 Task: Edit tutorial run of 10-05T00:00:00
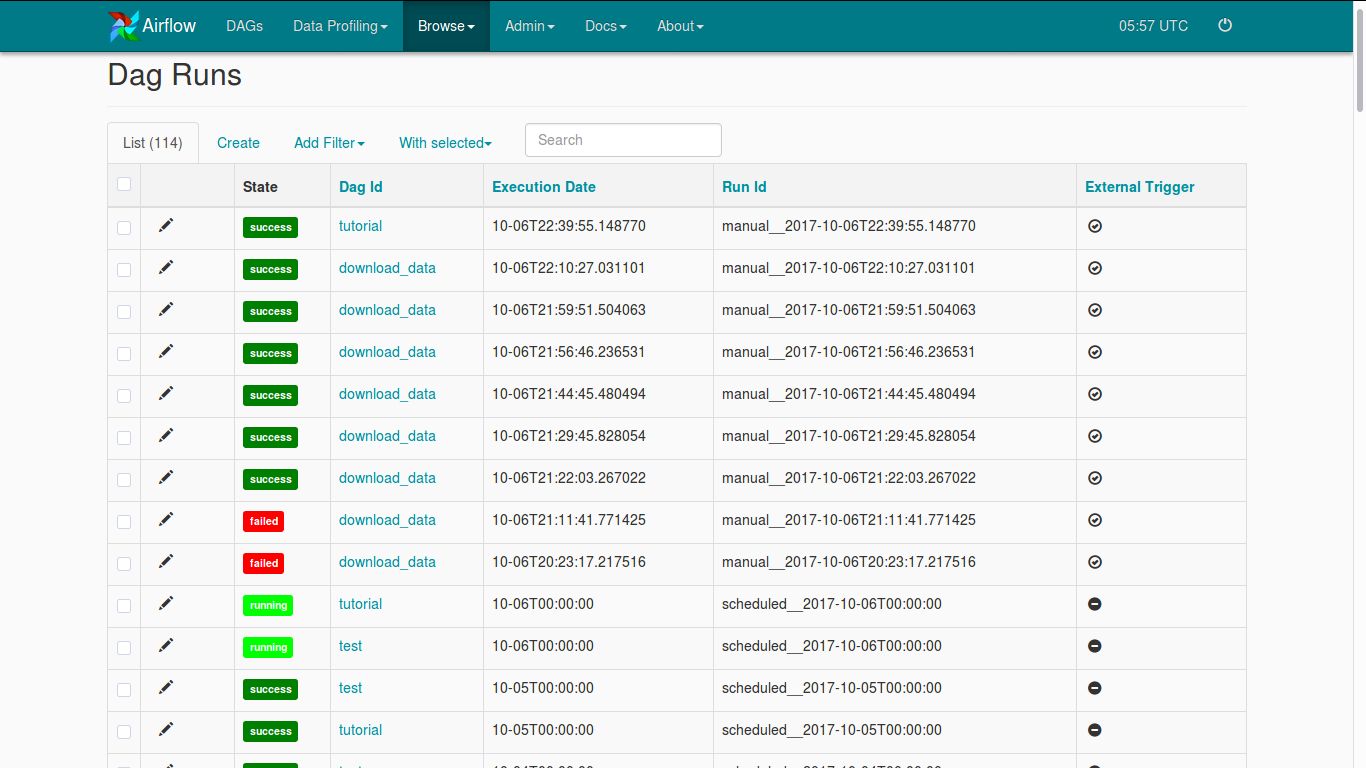[166, 729]
